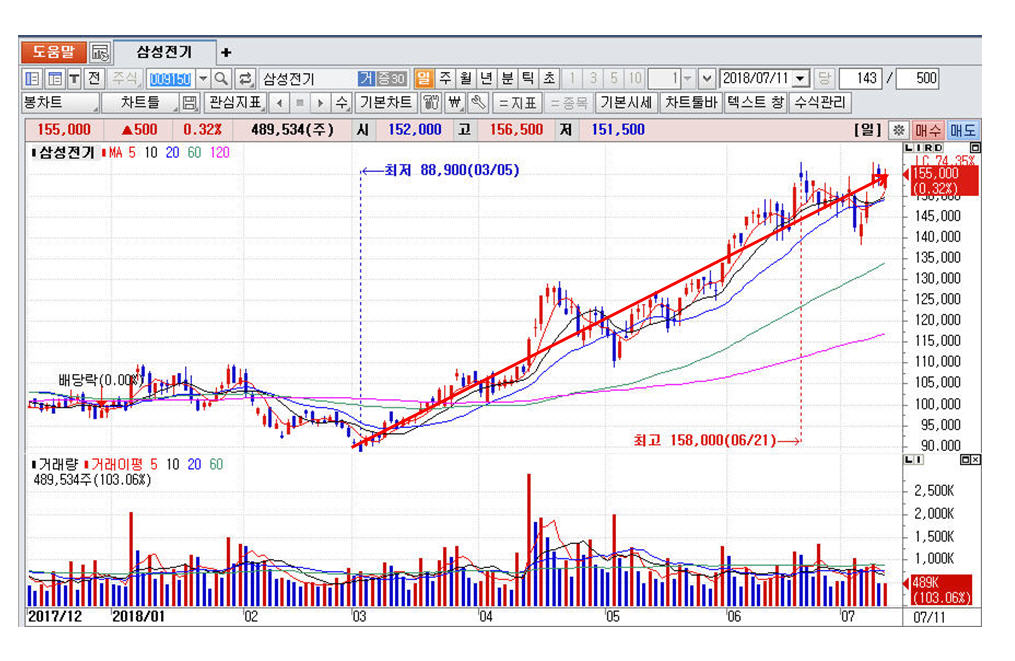Open the wrench chart settings icon
This screenshot has height=661, width=1015.
[478, 103]
